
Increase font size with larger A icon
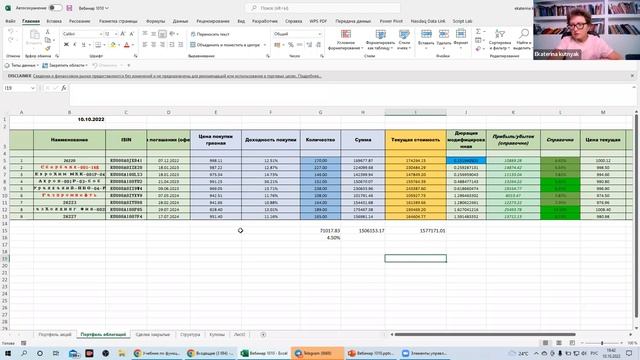pyautogui.click(x=123, y=34)
